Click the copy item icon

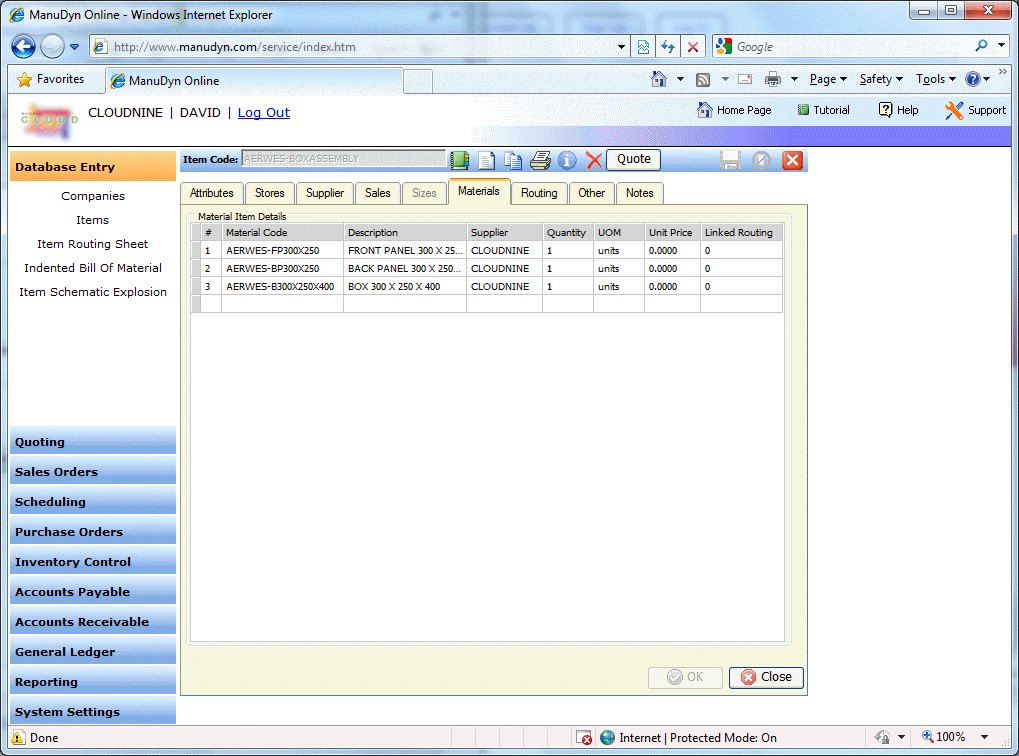513,160
